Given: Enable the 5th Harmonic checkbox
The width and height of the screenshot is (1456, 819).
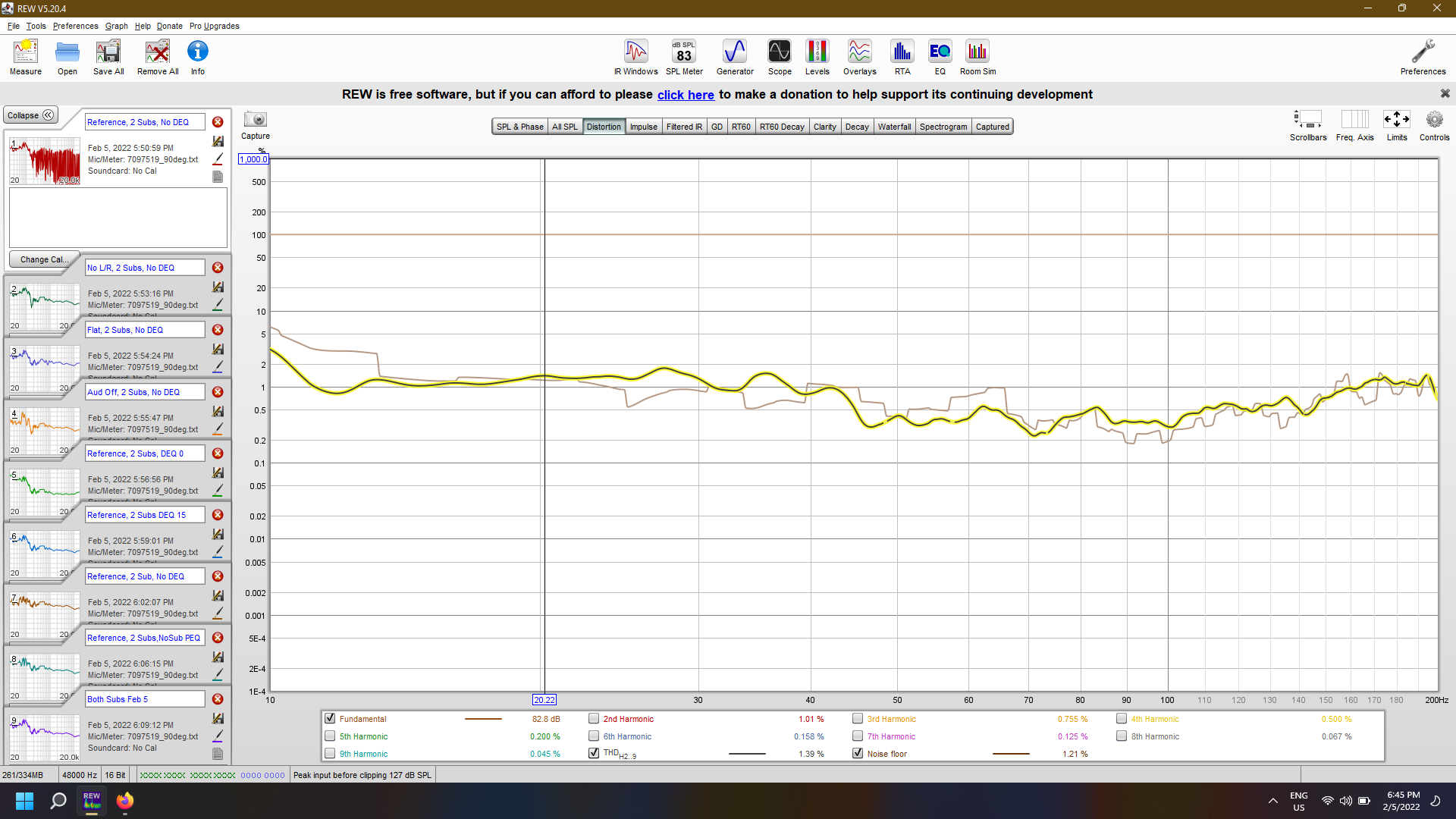Looking at the screenshot, I should click(330, 736).
